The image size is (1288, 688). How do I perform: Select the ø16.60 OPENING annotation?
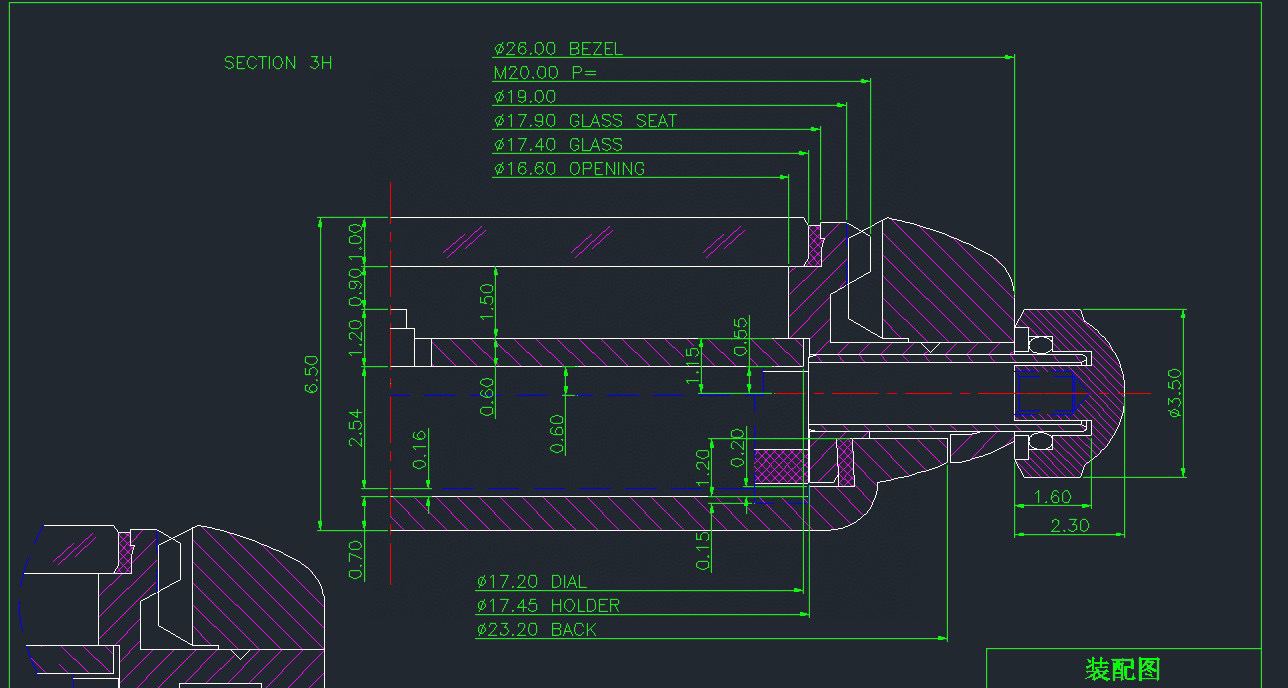pos(568,169)
